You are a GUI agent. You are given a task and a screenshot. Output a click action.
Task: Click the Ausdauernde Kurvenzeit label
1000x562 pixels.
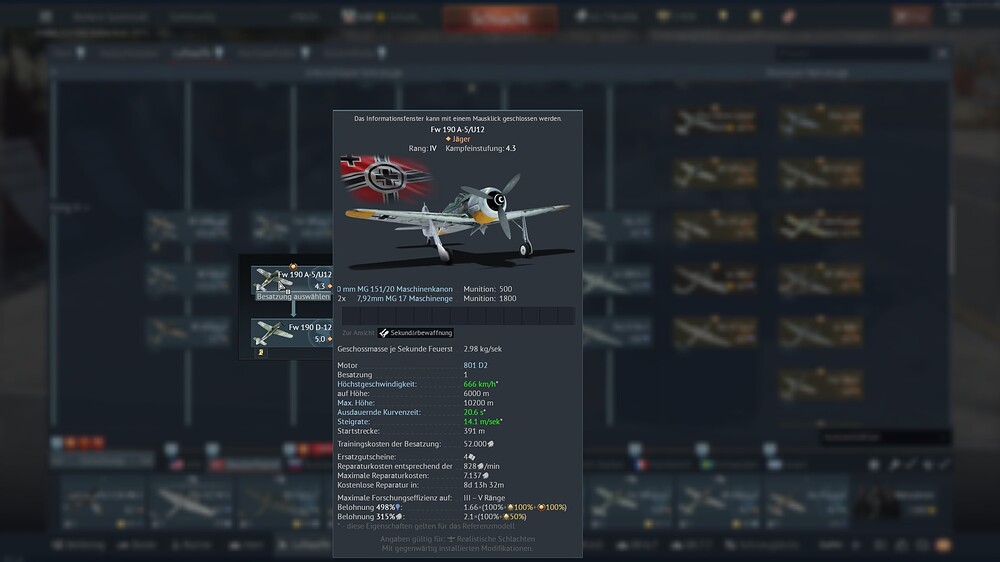tap(379, 412)
